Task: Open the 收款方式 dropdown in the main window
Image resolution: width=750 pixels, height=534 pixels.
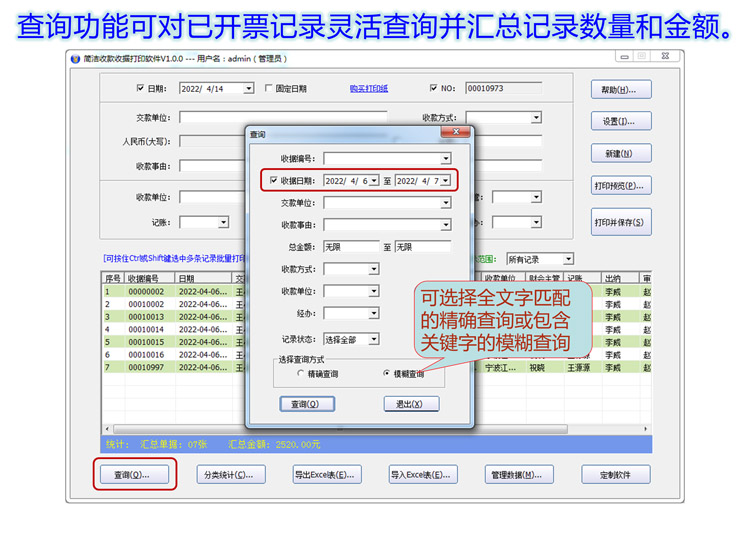Action: 536,117
